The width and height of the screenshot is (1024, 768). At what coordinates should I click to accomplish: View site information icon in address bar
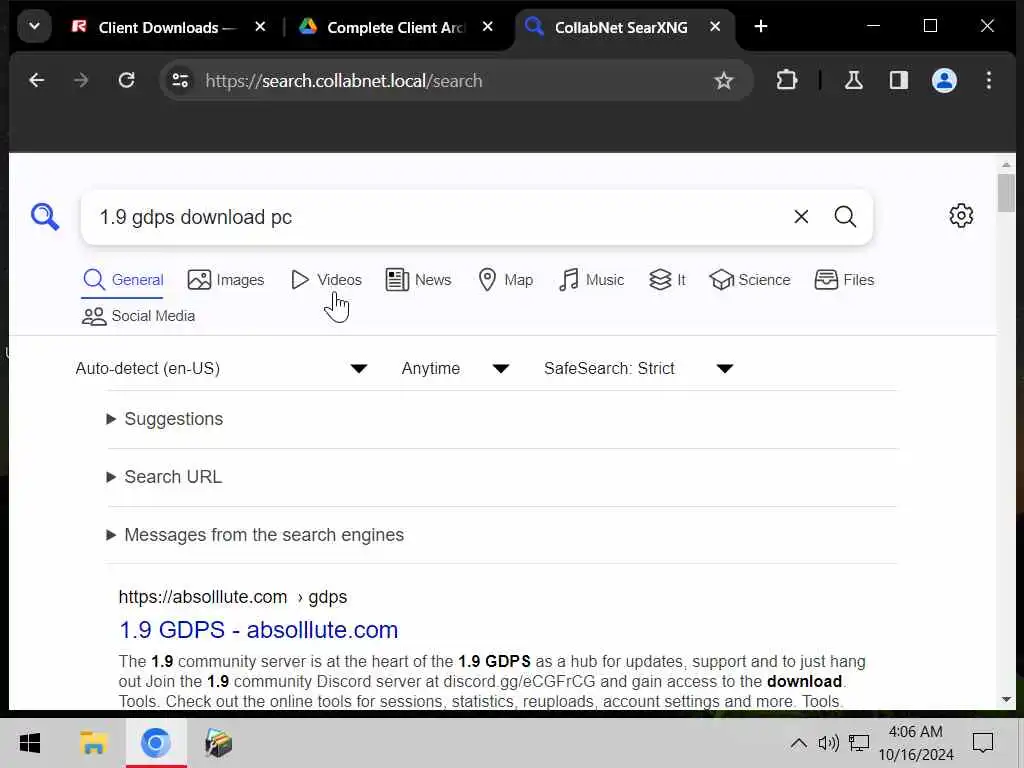180,80
